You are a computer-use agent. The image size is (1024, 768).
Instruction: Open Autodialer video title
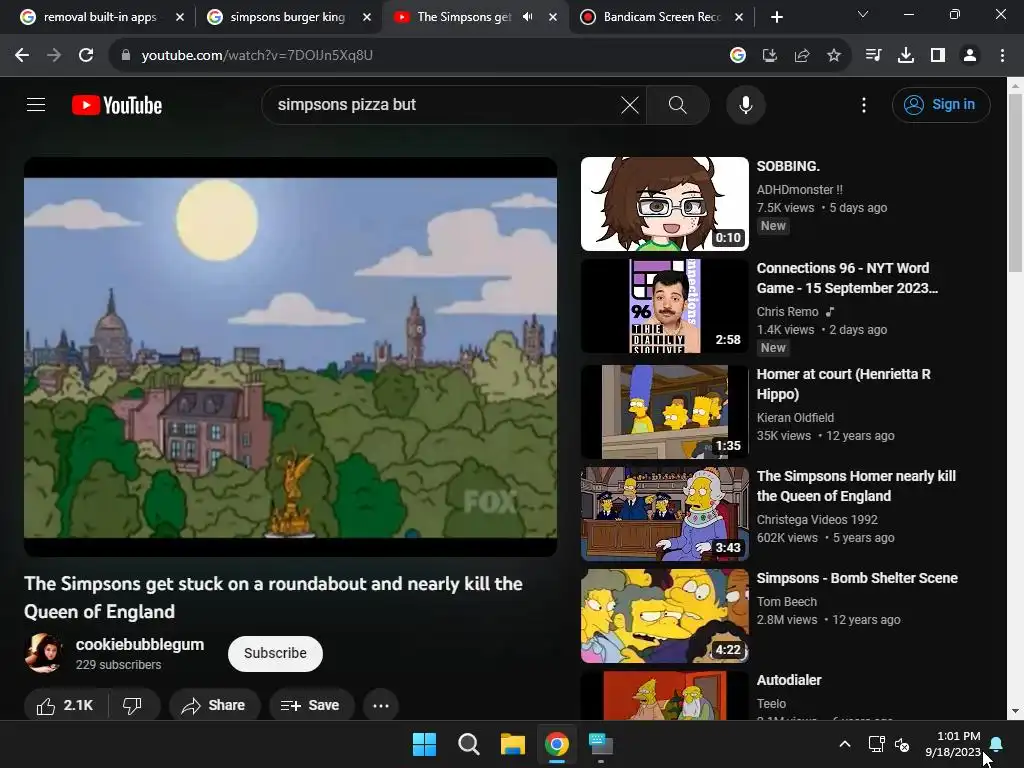point(789,680)
